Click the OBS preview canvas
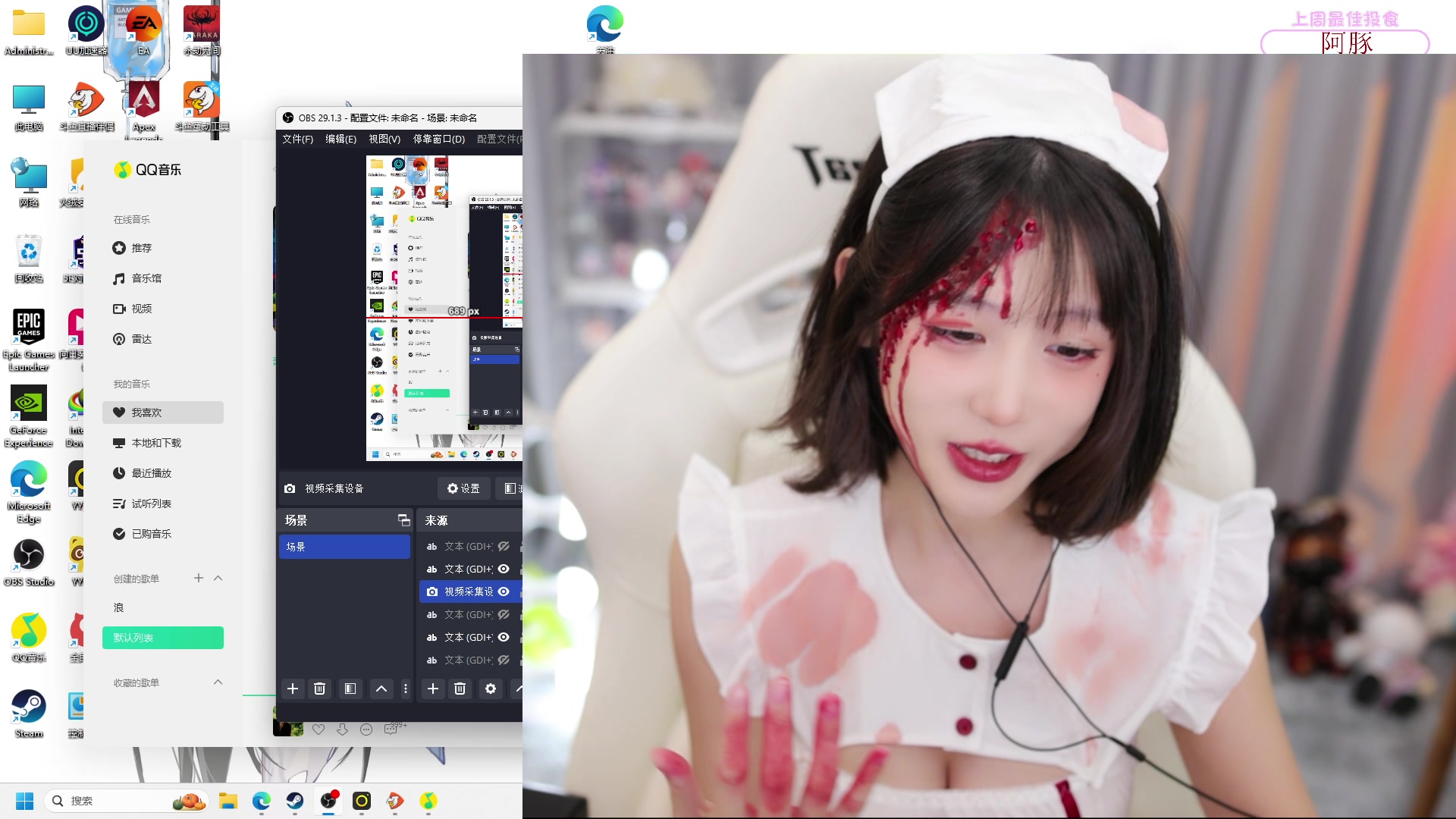The image size is (1456, 819). pyautogui.click(x=444, y=308)
